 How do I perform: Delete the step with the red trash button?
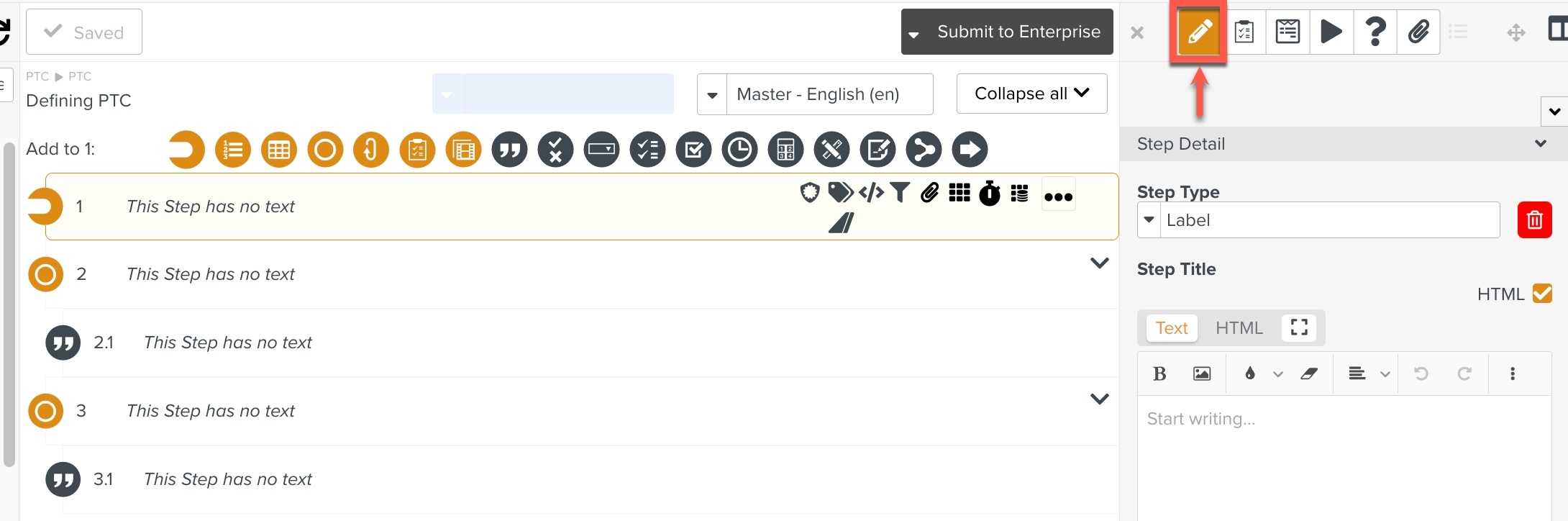coord(1534,220)
